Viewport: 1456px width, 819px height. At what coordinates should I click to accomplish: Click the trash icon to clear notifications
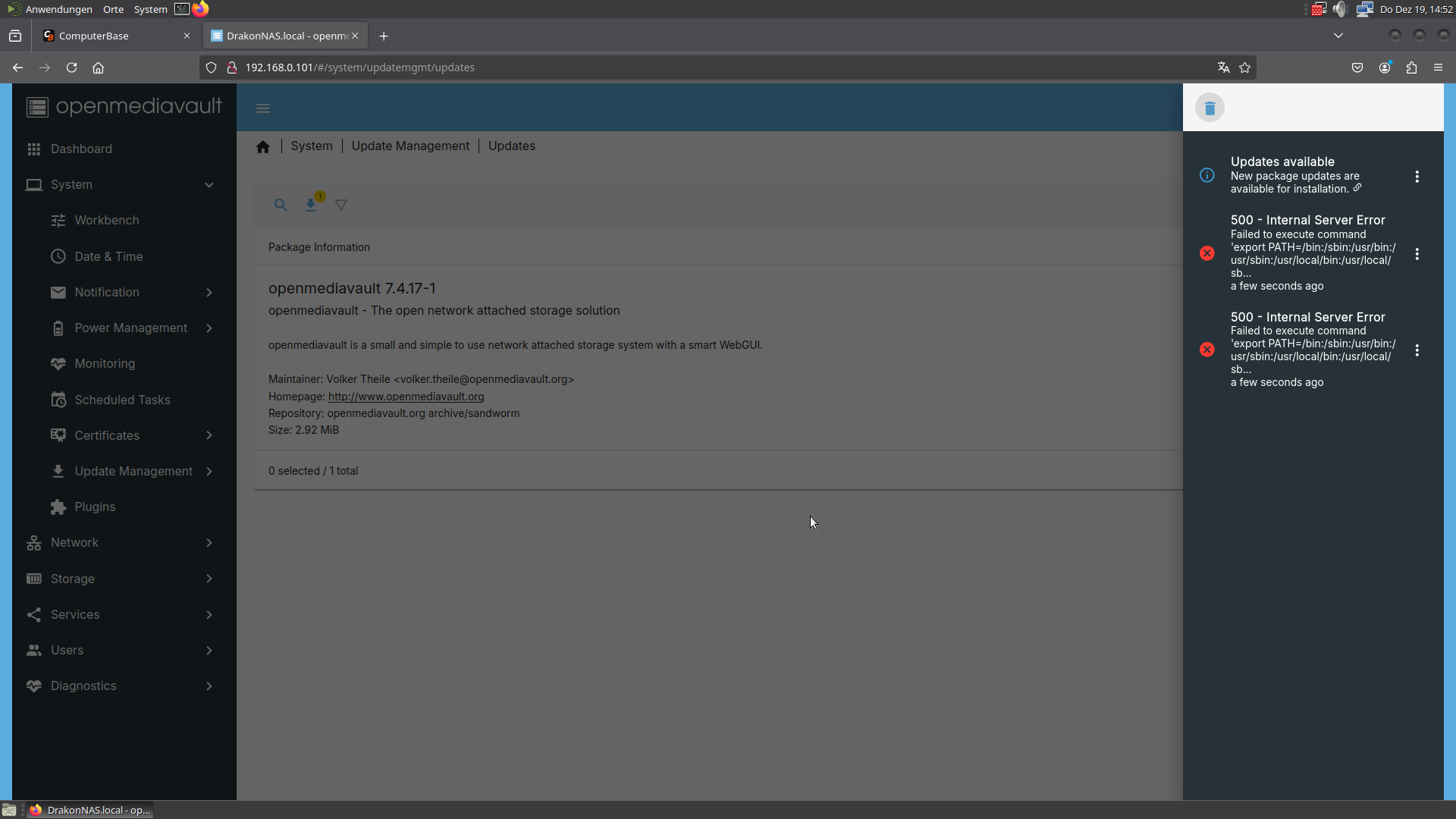1210,108
